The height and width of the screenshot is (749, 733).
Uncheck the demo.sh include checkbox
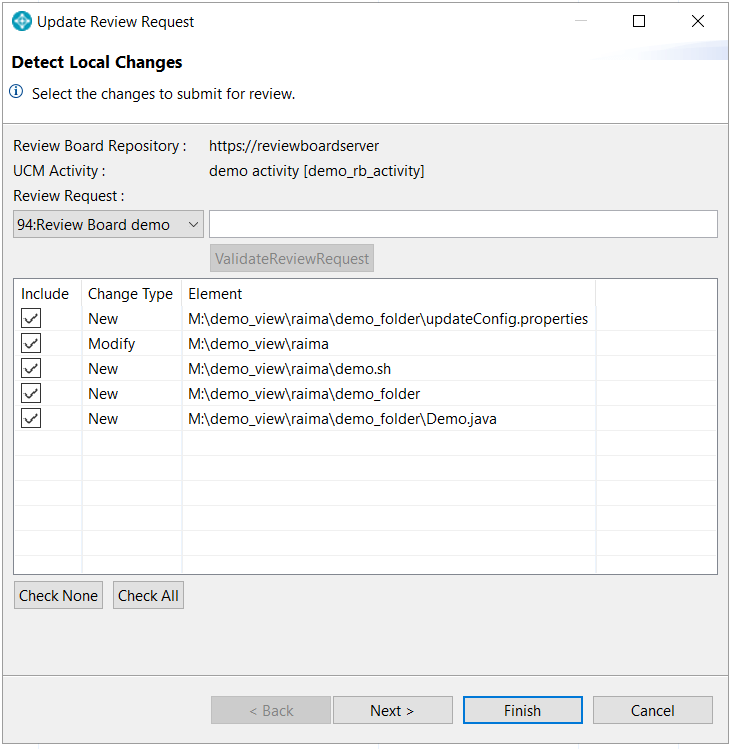(31, 369)
